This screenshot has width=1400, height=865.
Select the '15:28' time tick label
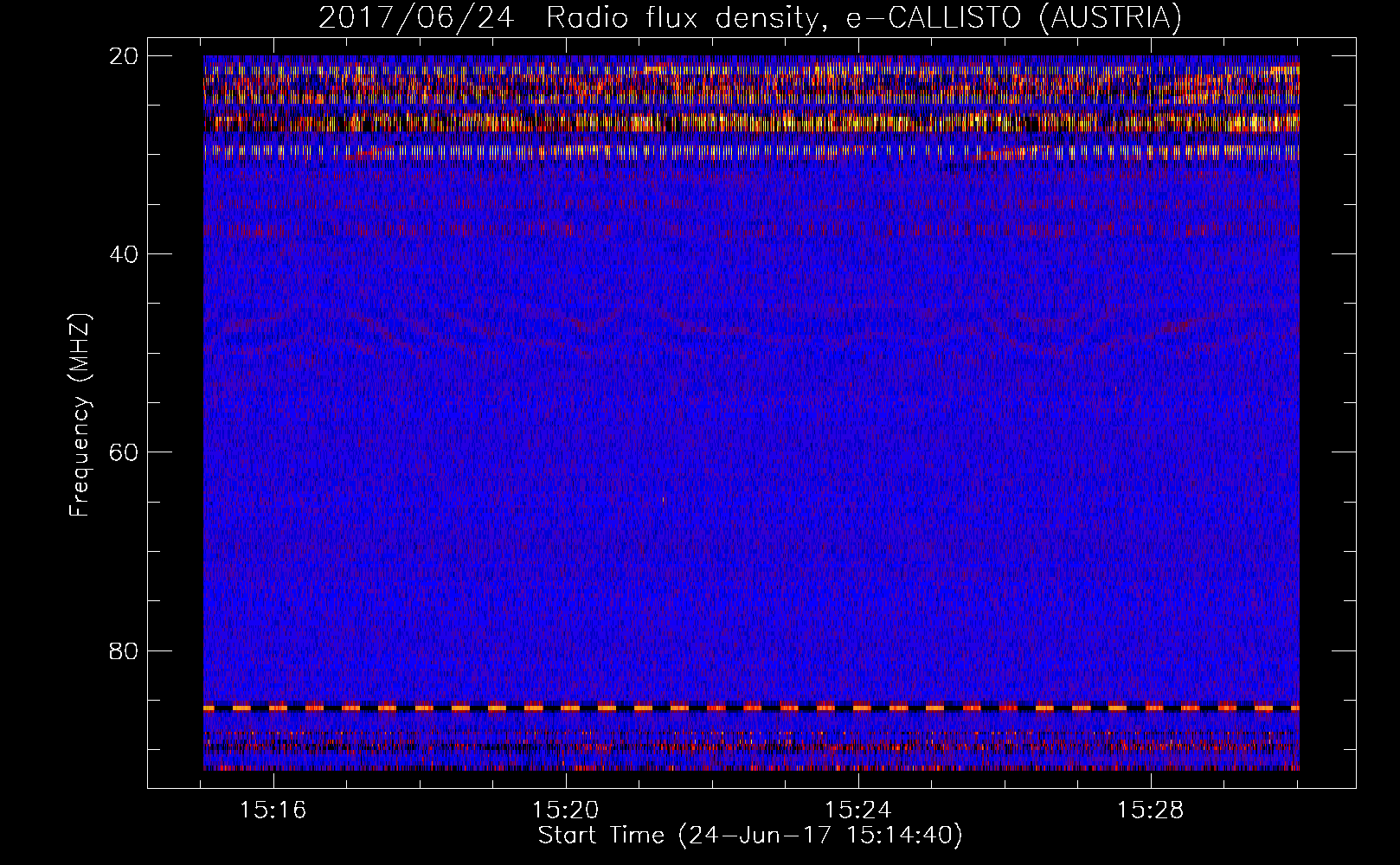1150,811
